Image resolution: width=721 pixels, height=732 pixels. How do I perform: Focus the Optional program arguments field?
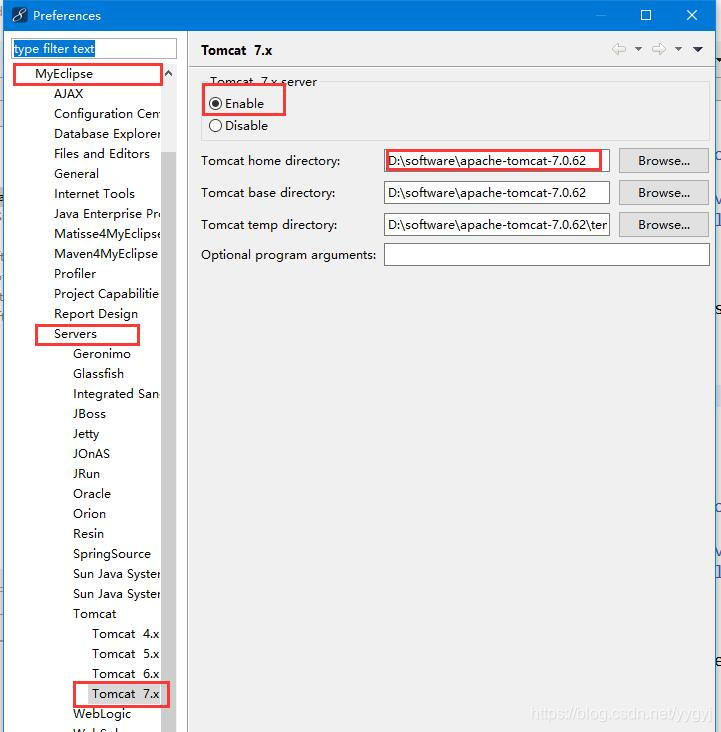click(x=547, y=254)
